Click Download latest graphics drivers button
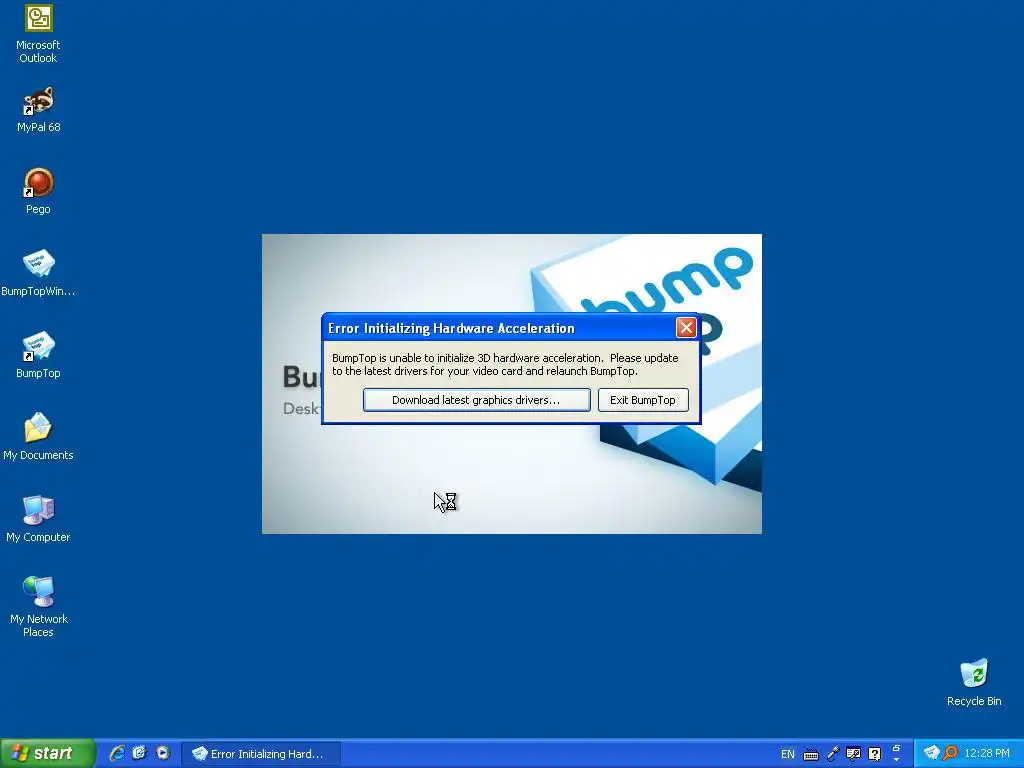 tap(477, 400)
